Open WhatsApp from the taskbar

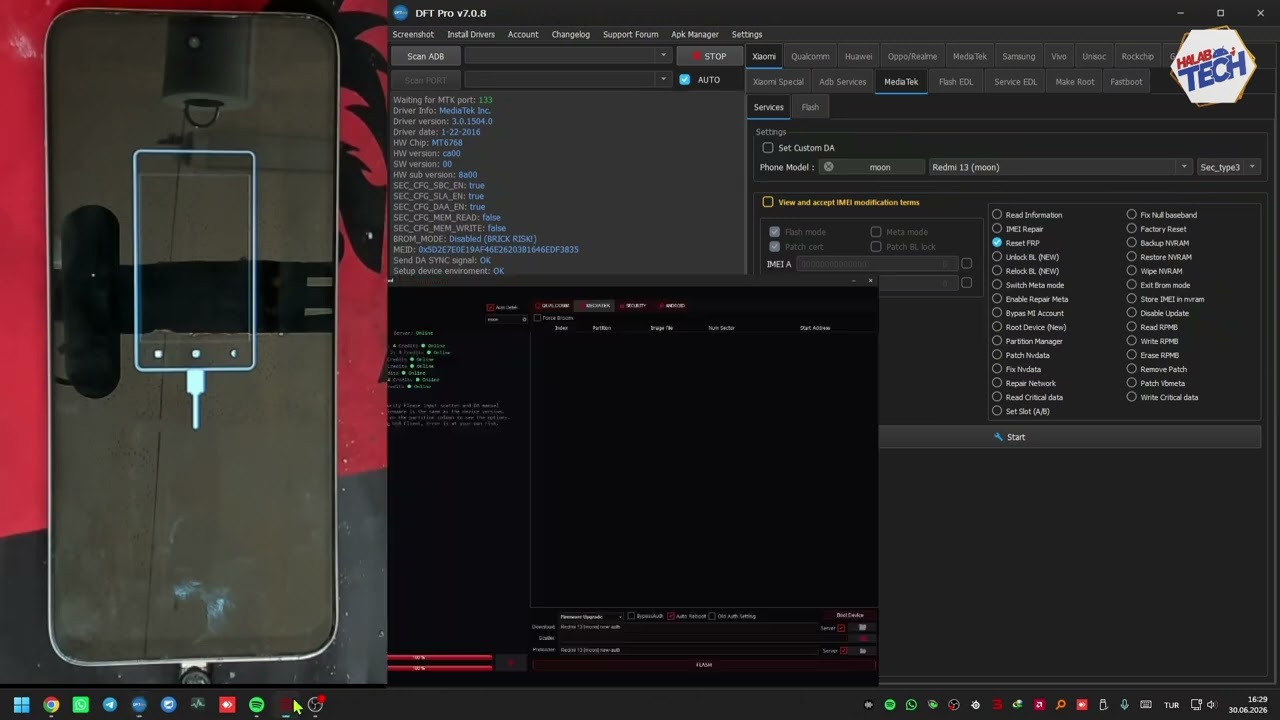click(80, 705)
